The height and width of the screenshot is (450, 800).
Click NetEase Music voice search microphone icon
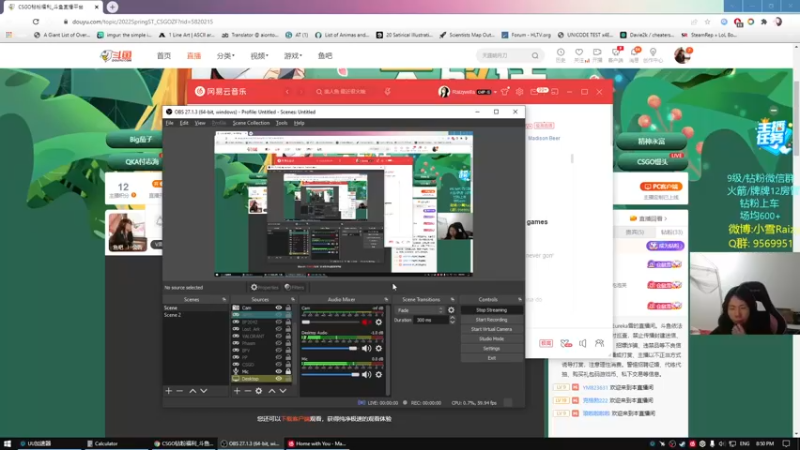pos(387,92)
